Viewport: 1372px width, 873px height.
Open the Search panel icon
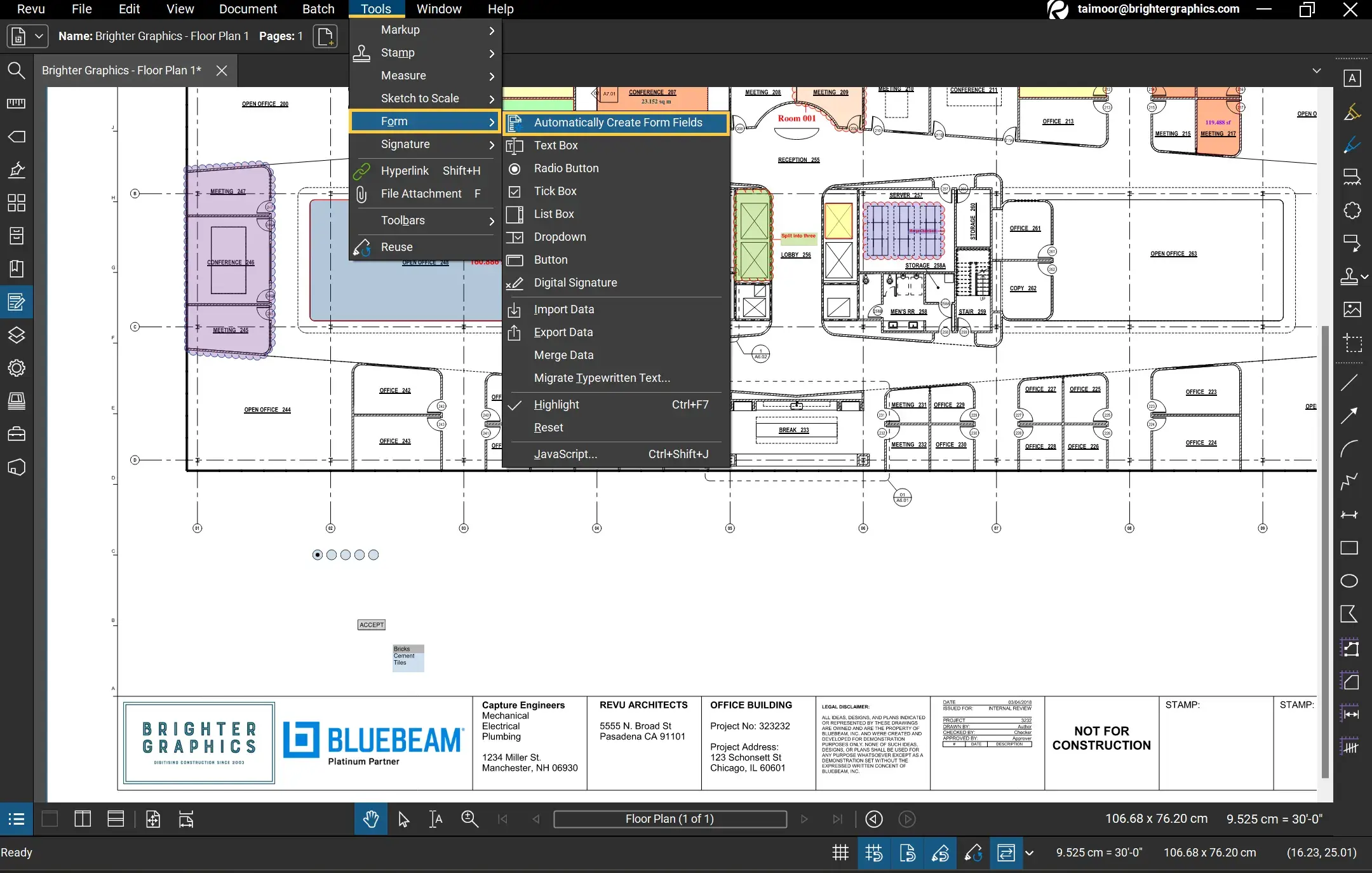pyautogui.click(x=17, y=71)
